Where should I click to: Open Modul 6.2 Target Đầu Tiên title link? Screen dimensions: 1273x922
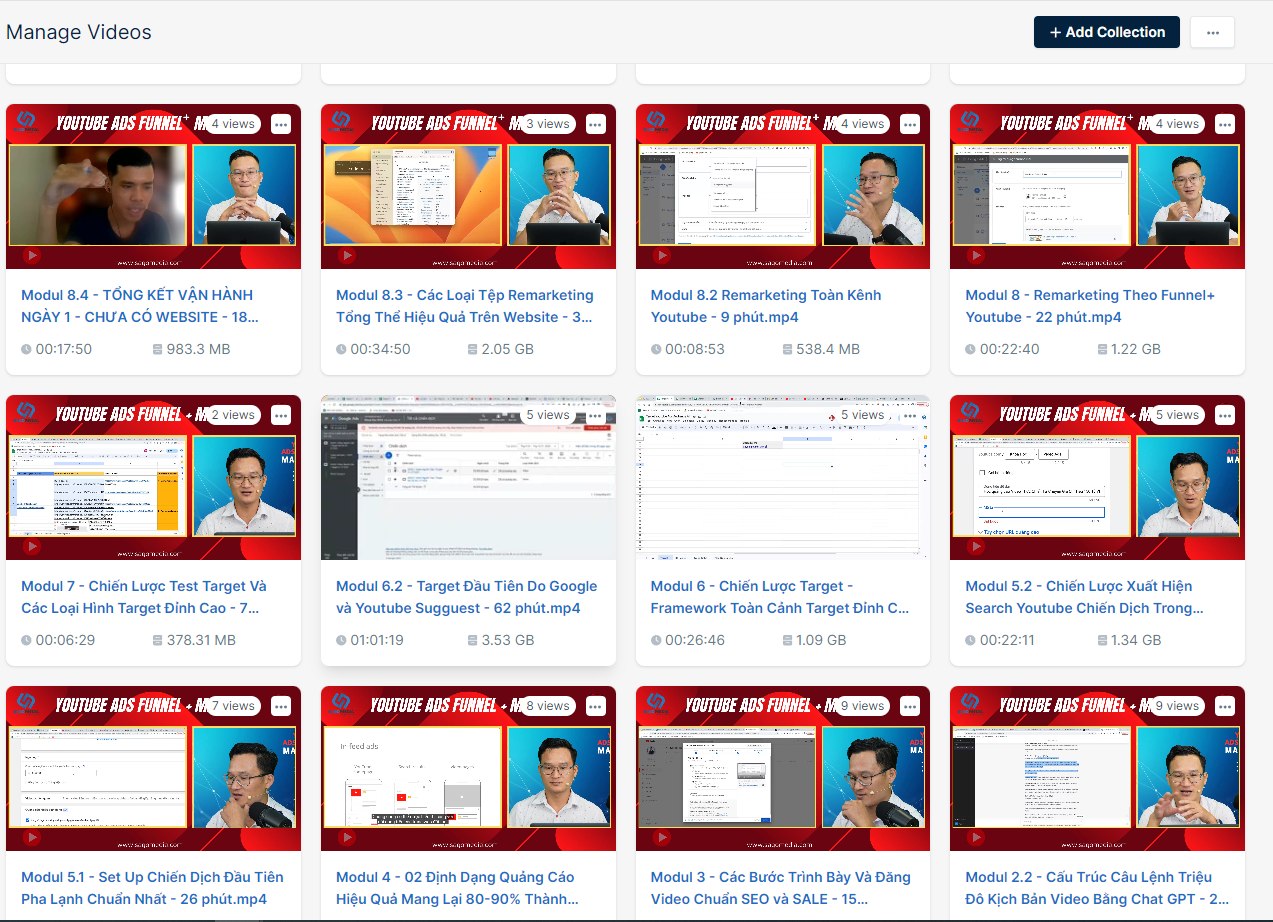click(x=466, y=597)
